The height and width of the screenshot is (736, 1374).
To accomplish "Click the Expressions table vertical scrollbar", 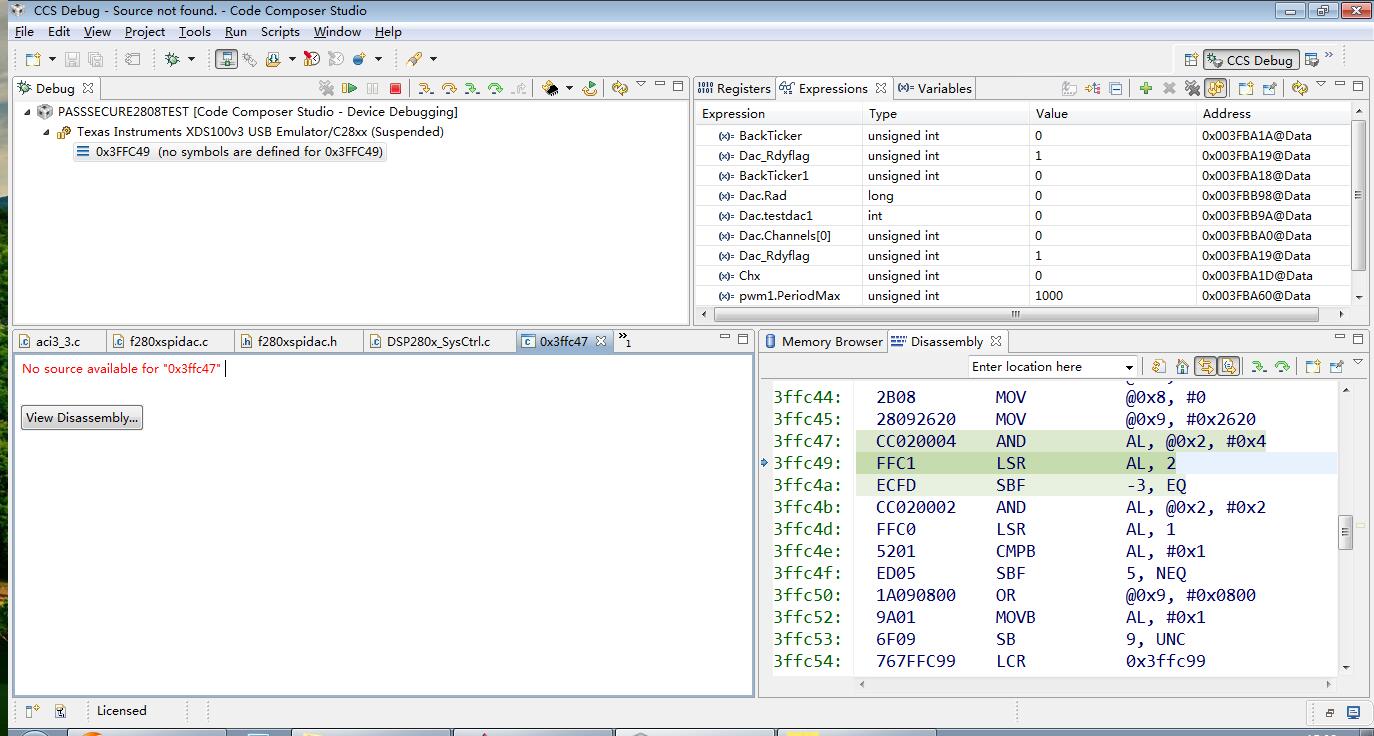I will 1357,195.
